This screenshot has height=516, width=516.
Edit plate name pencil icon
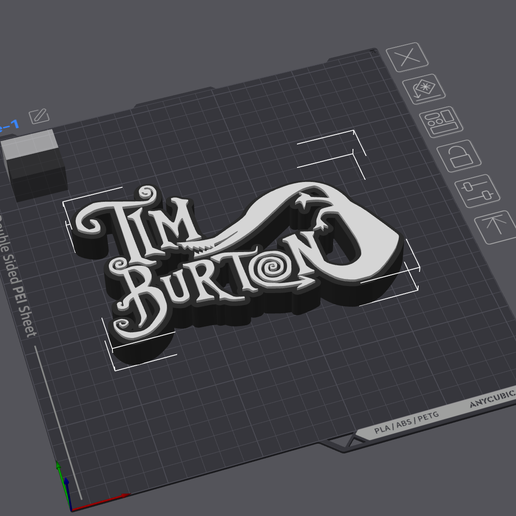[39, 116]
